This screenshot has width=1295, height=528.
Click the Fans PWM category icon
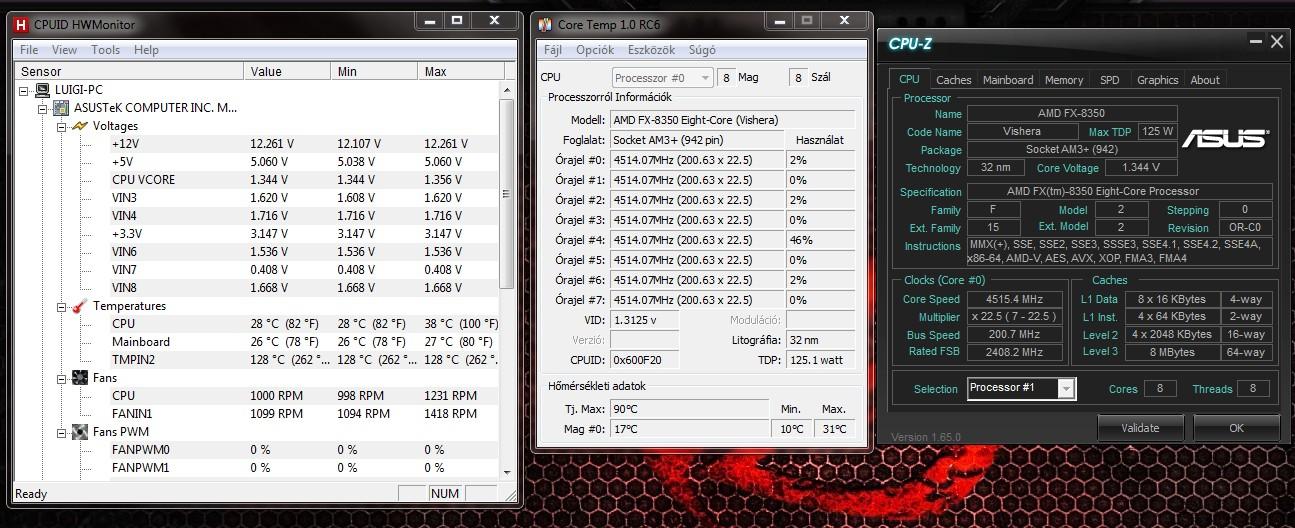click(79, 432)
